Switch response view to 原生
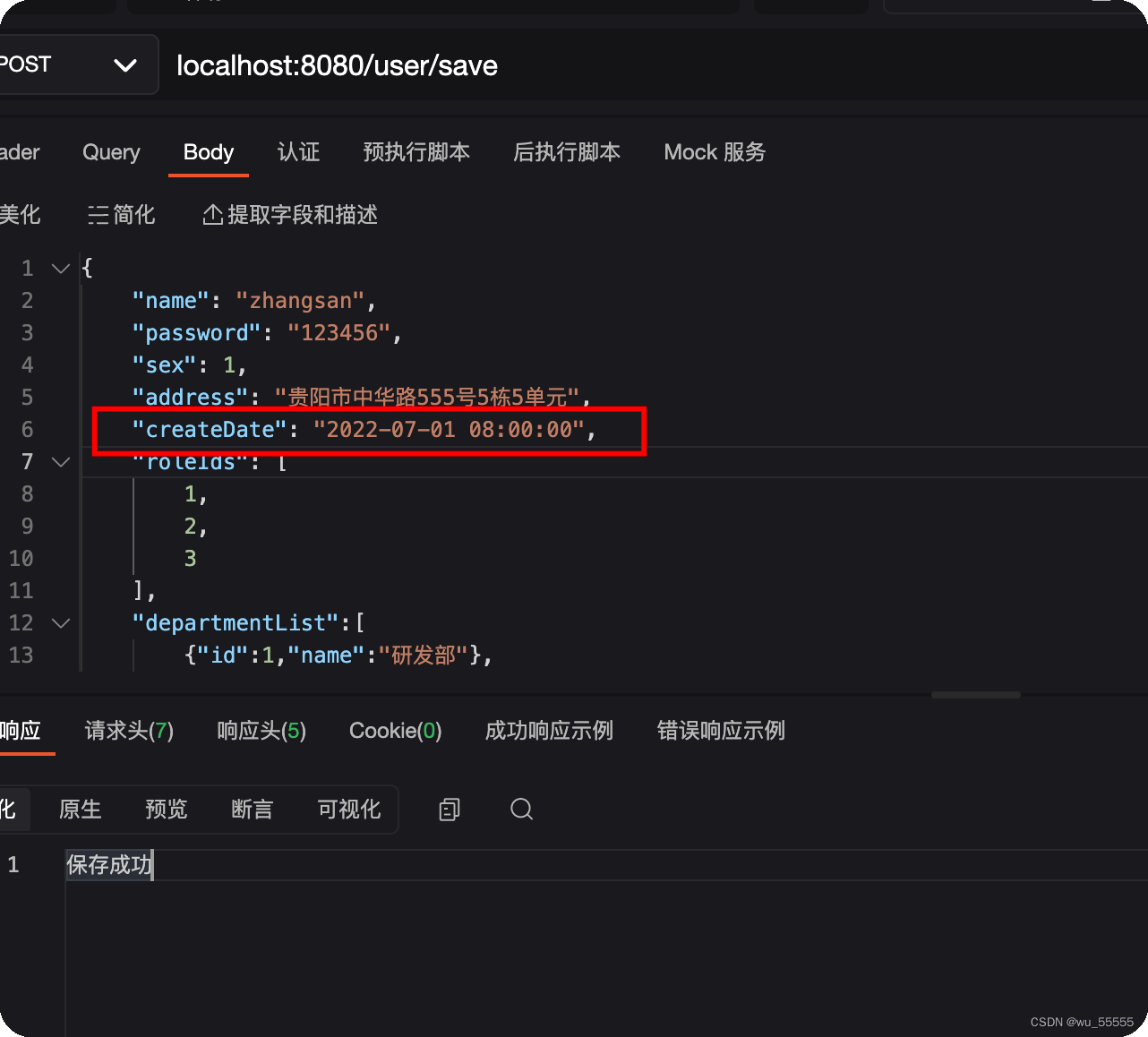 click(81, 810)
